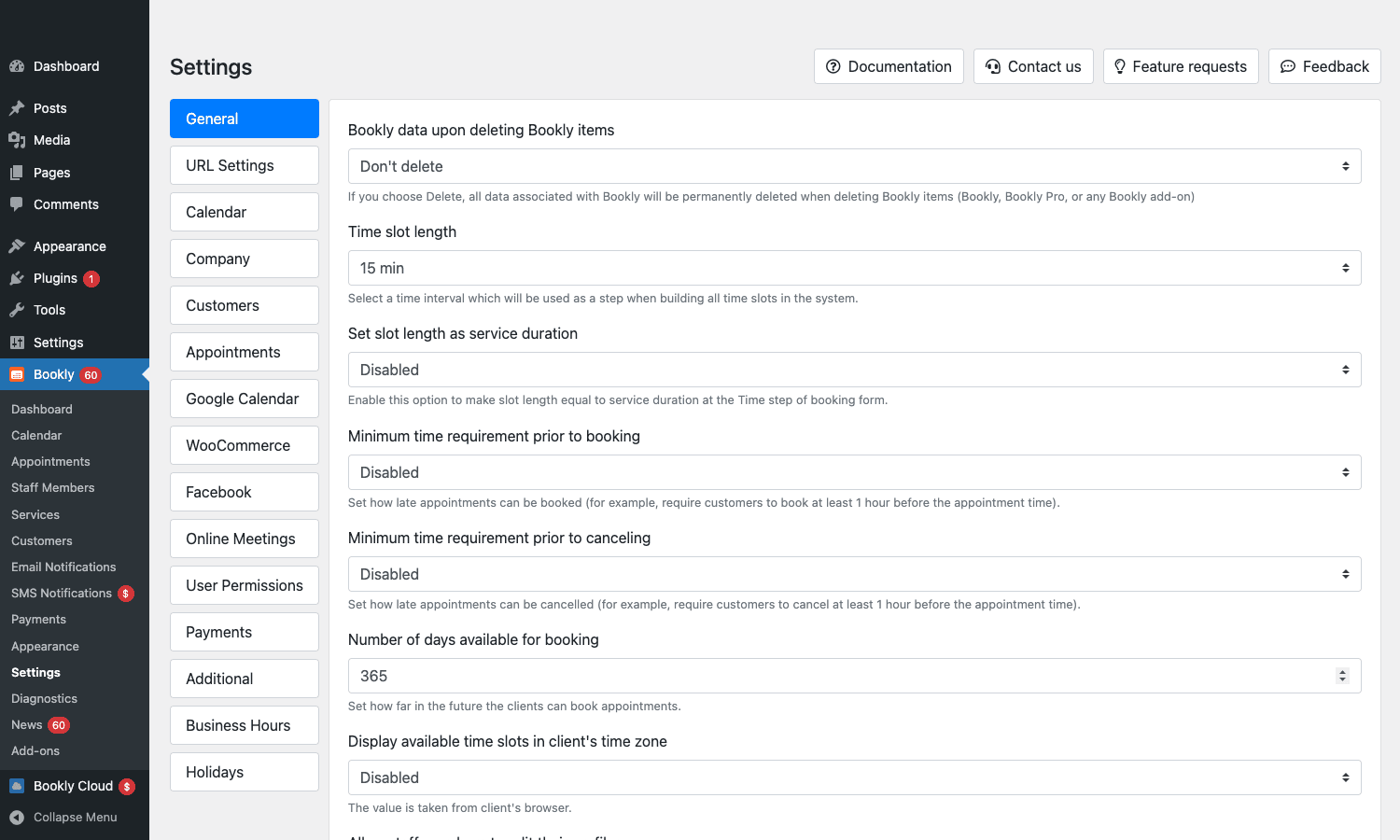The height and width of the screenshot is (840, 1400).
Task: Click the SMS Notifications dollar badge
Action: click(126, 594)
